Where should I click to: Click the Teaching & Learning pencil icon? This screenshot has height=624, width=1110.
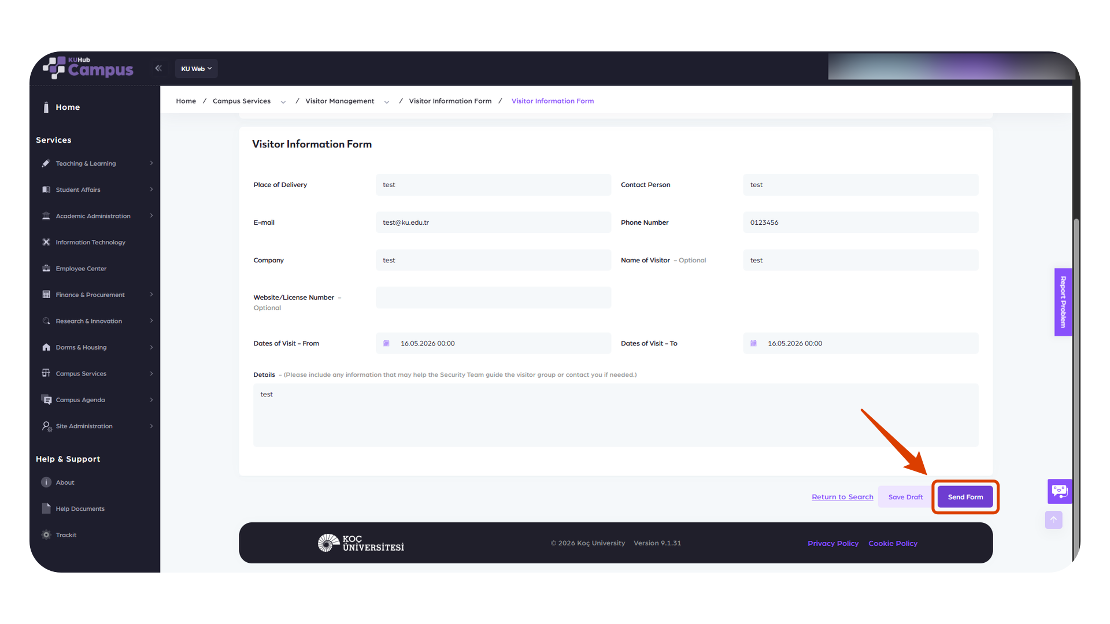[46, 164]
